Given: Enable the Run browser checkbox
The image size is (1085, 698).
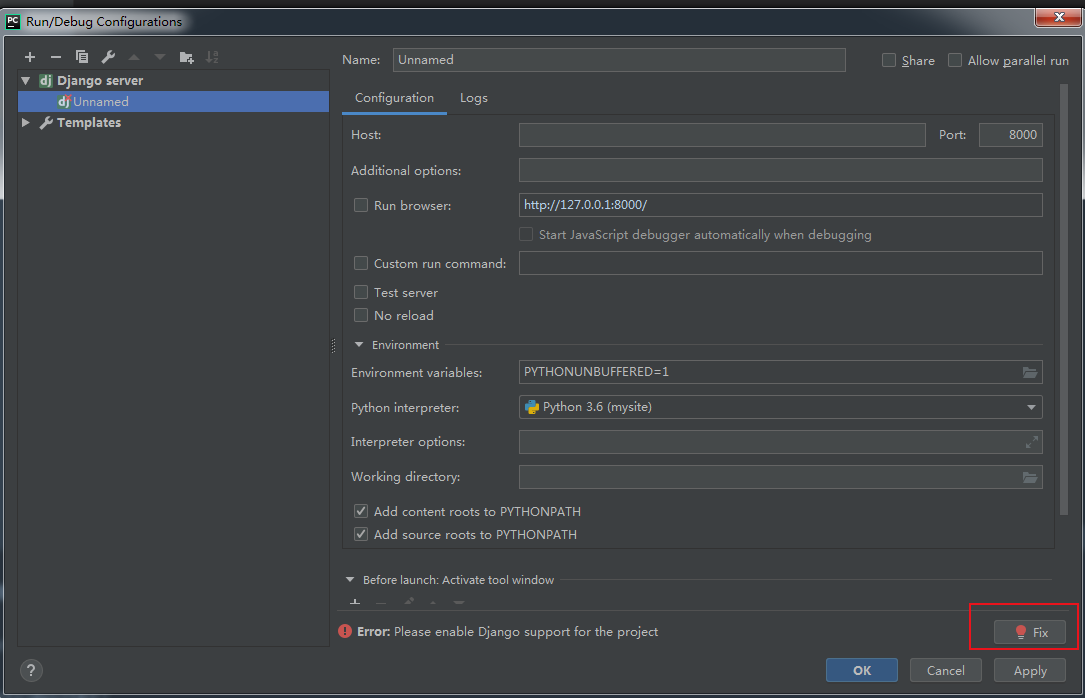Looking at the screenshot, I should (361, 205).
